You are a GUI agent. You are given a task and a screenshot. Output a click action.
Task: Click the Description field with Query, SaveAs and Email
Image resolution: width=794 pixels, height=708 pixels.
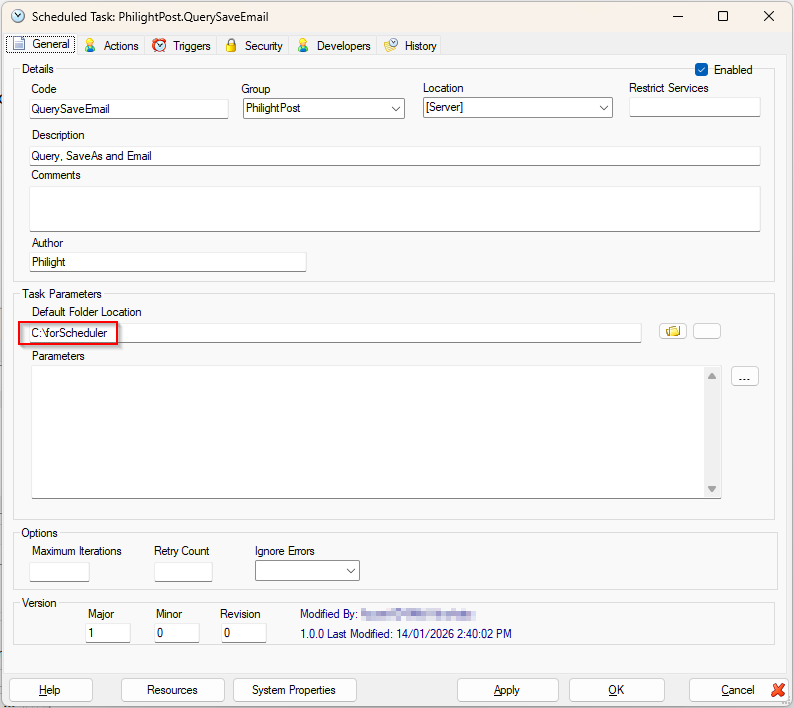point(394,156)
